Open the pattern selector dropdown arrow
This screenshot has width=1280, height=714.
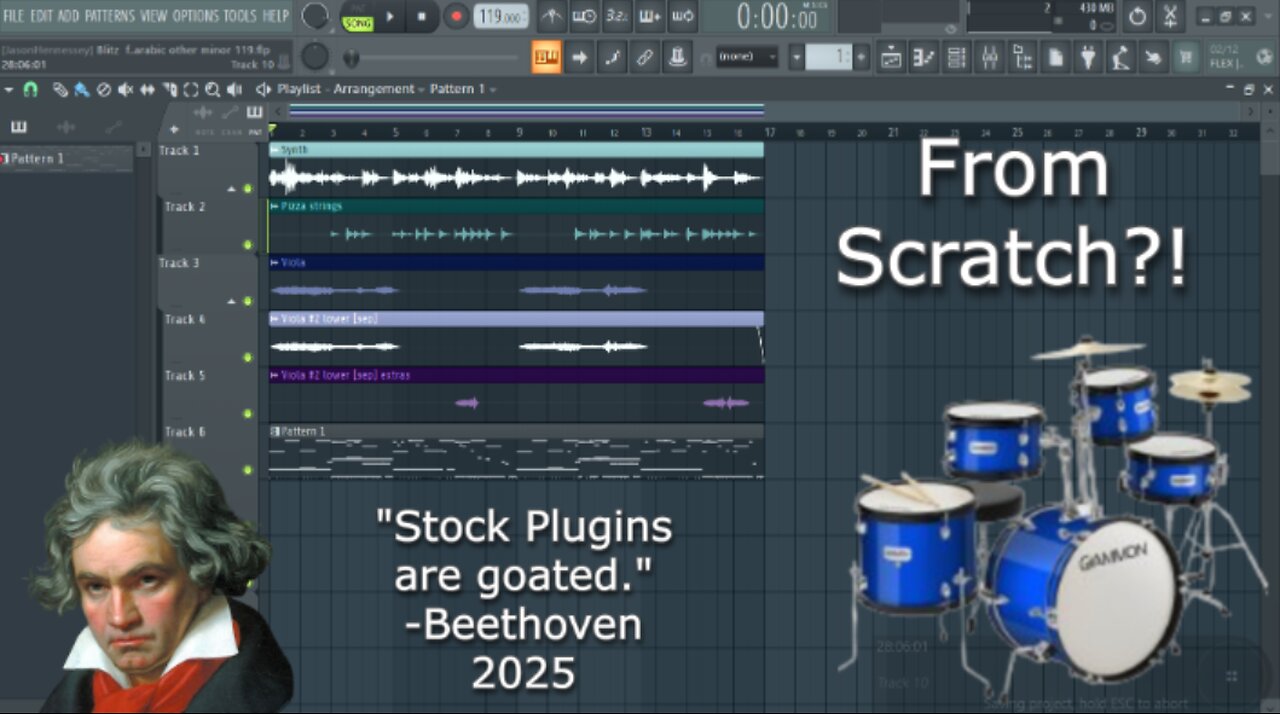tap(797, 57)
